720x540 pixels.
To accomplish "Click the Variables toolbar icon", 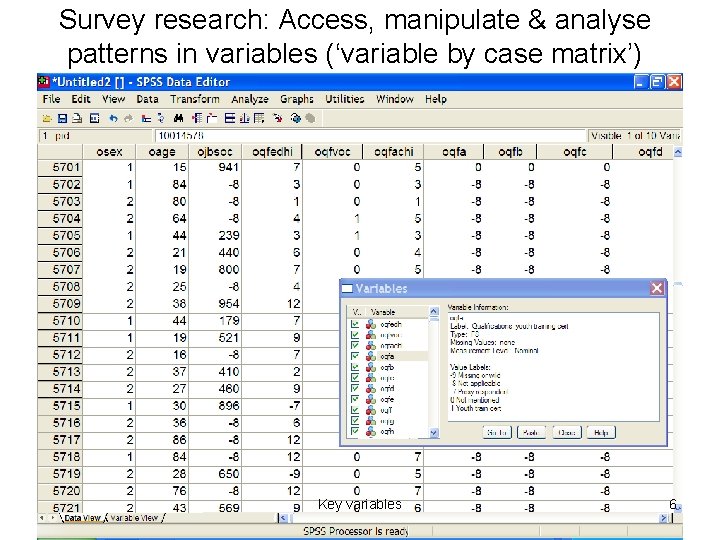I will 161,118.
